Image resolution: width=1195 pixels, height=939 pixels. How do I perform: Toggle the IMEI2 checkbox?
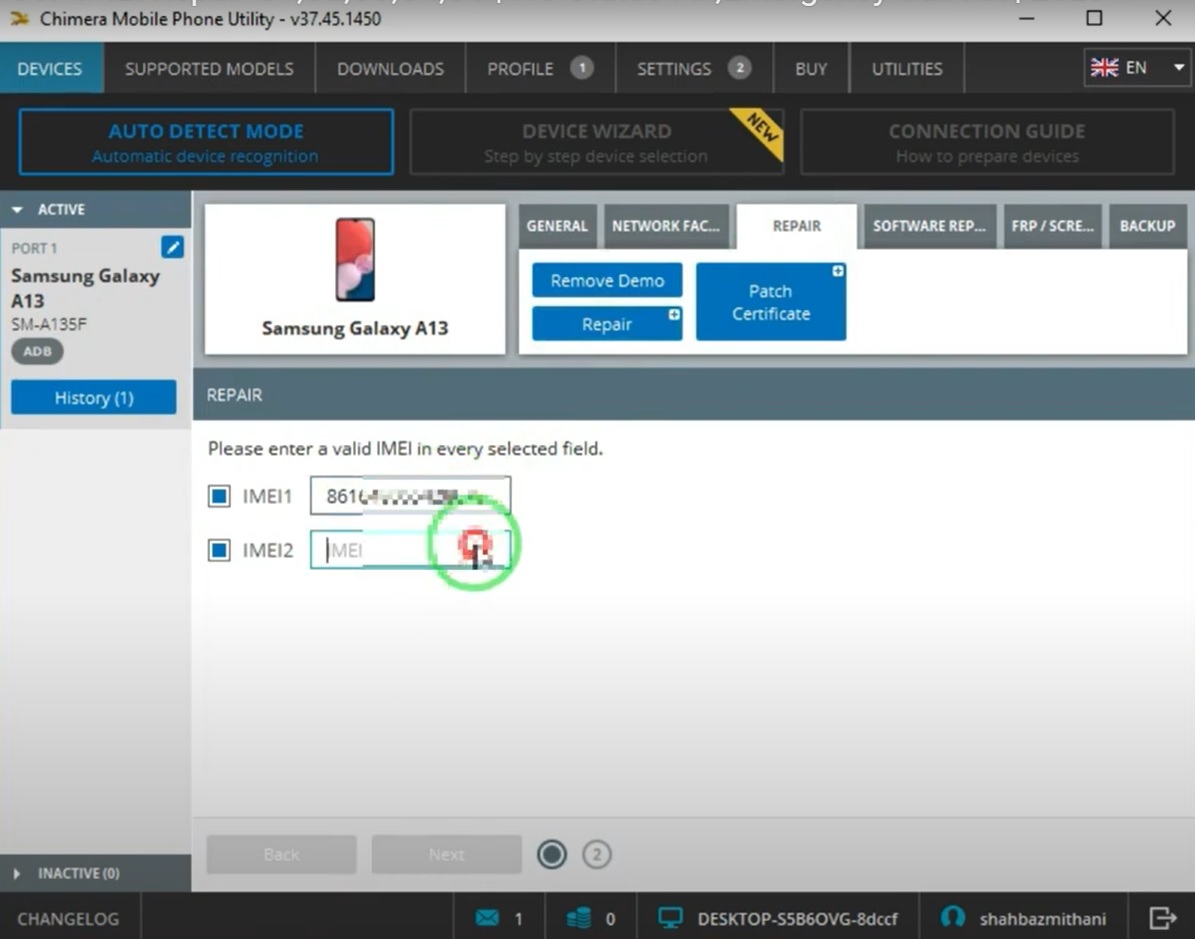tap(219, 550)
